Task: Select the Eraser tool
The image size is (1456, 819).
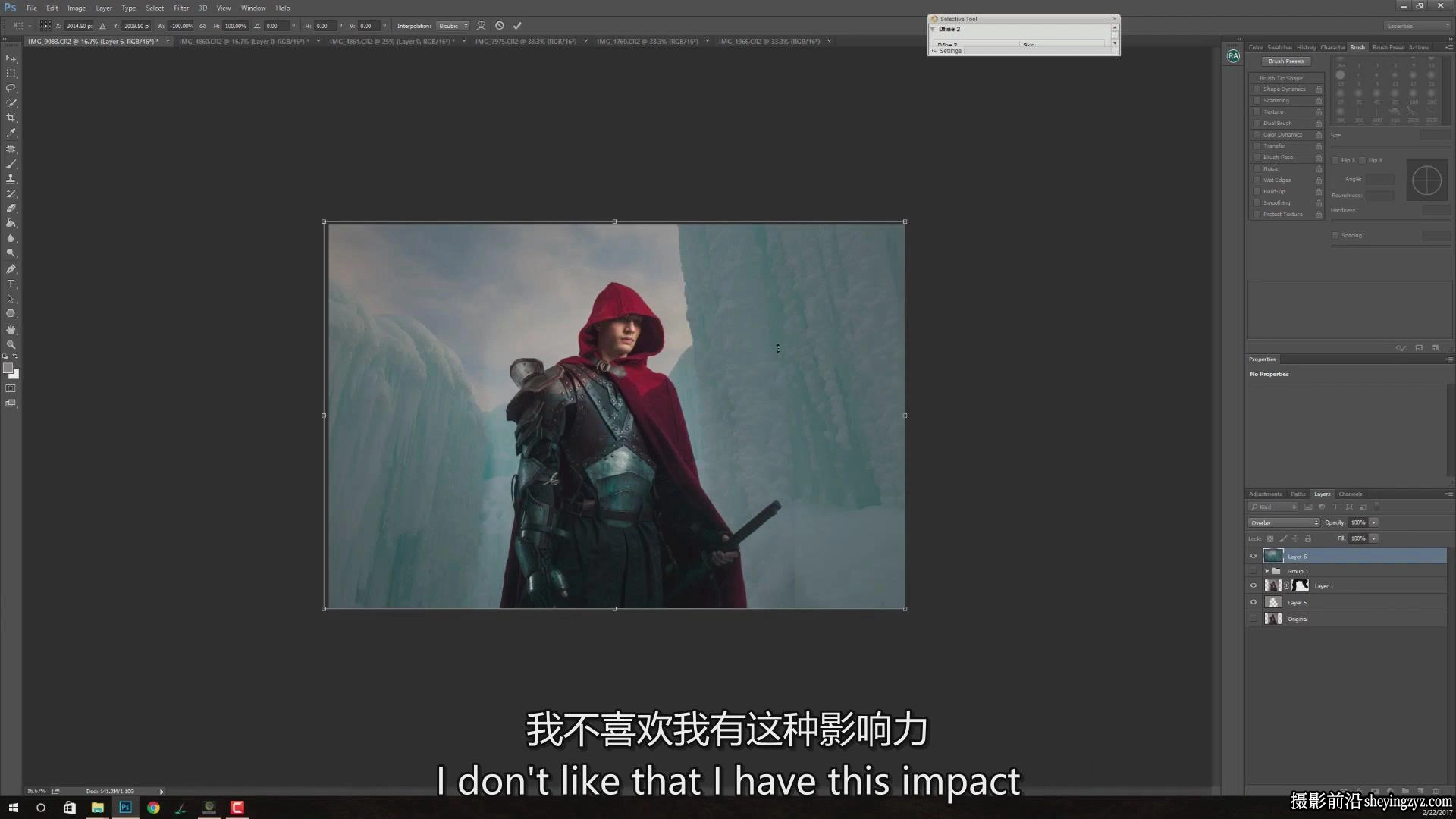Action: pos(11,208)
